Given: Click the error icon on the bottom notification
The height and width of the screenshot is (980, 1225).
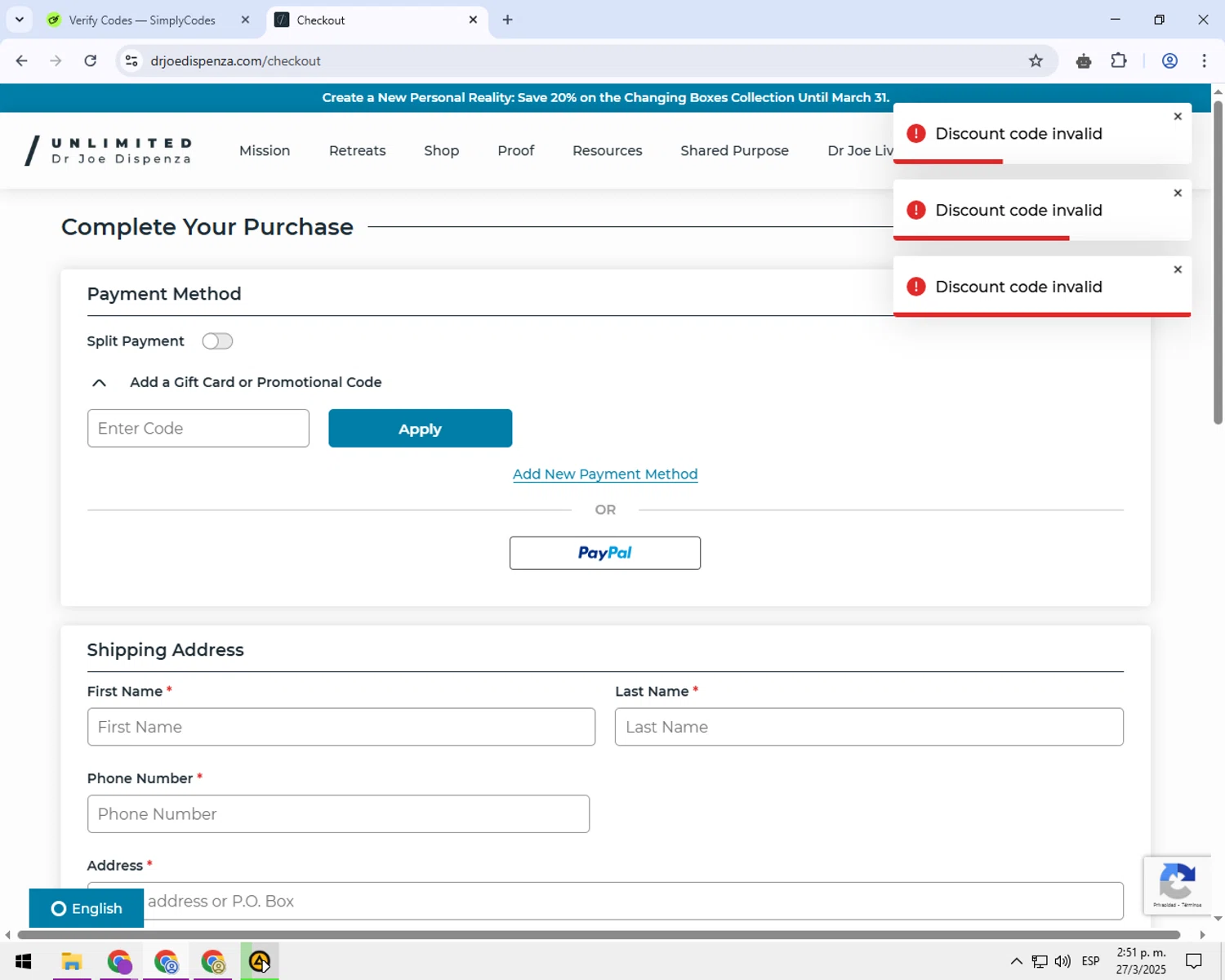Looking at the screenshot, I should click(916, 287).
